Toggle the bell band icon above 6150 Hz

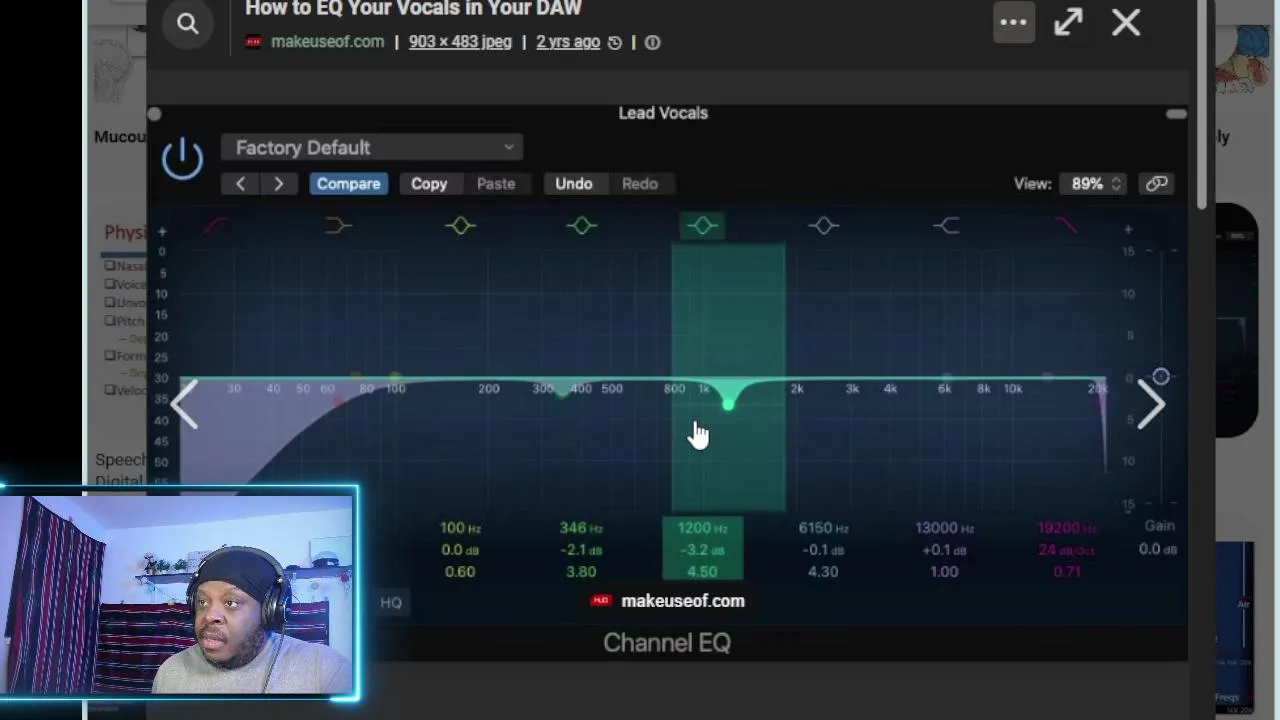(x=824, y=226)
